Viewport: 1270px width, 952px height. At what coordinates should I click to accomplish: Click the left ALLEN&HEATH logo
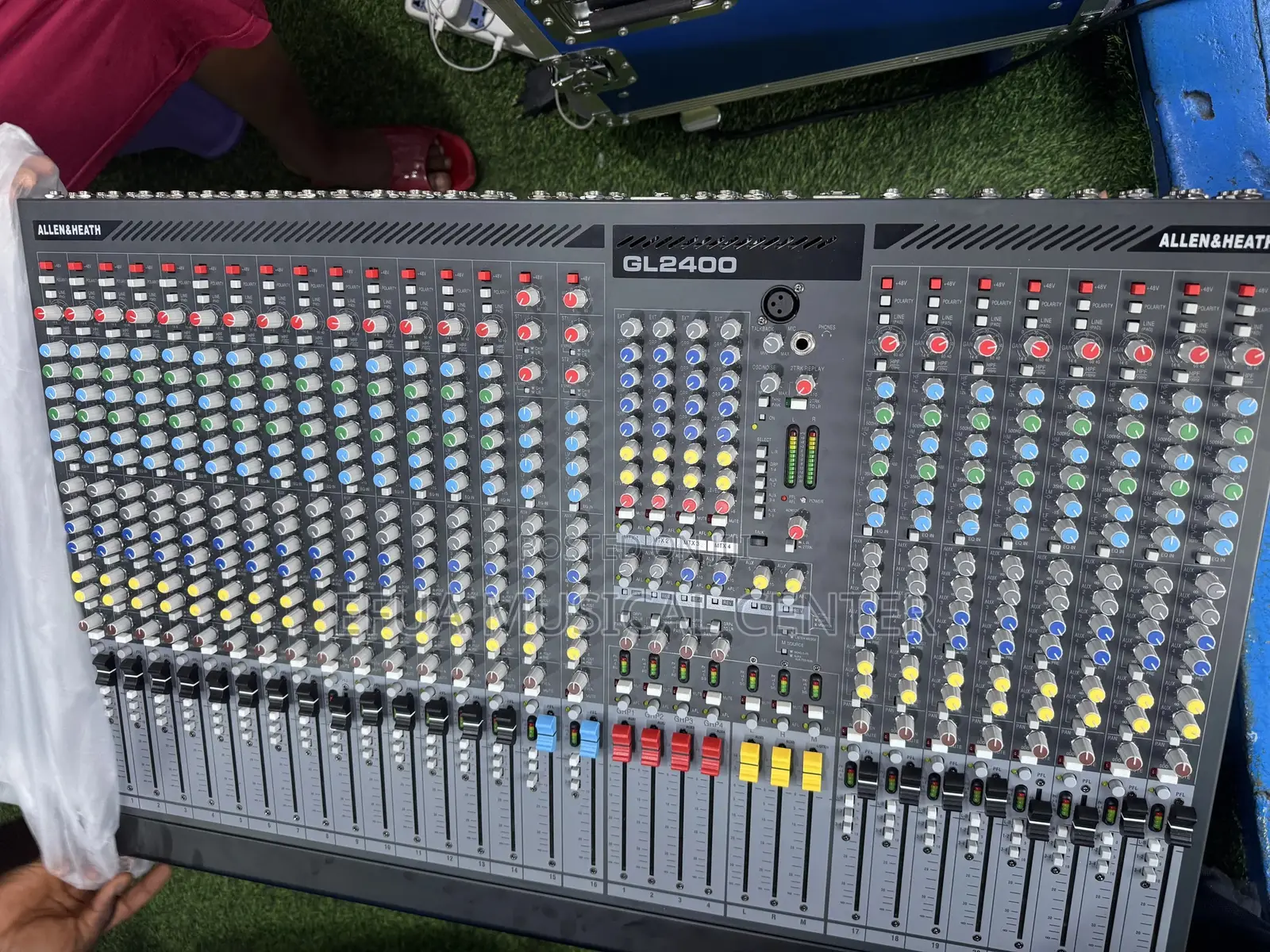pos(69,231)
